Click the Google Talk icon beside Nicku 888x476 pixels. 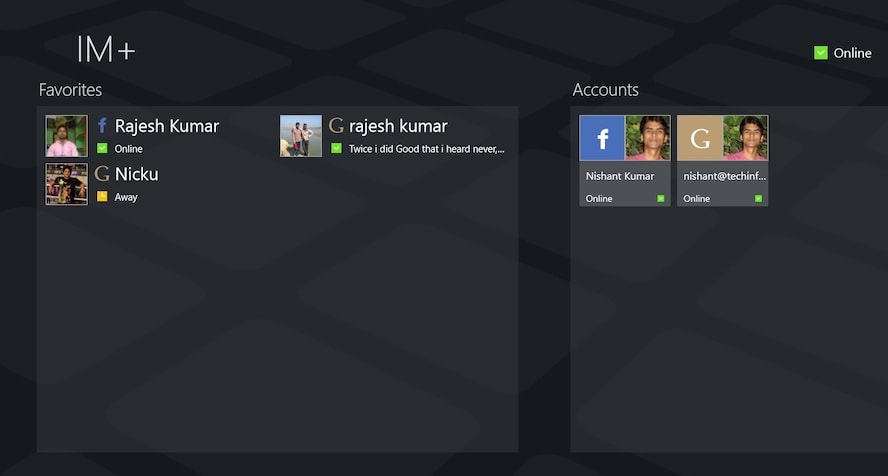(102, 173)
